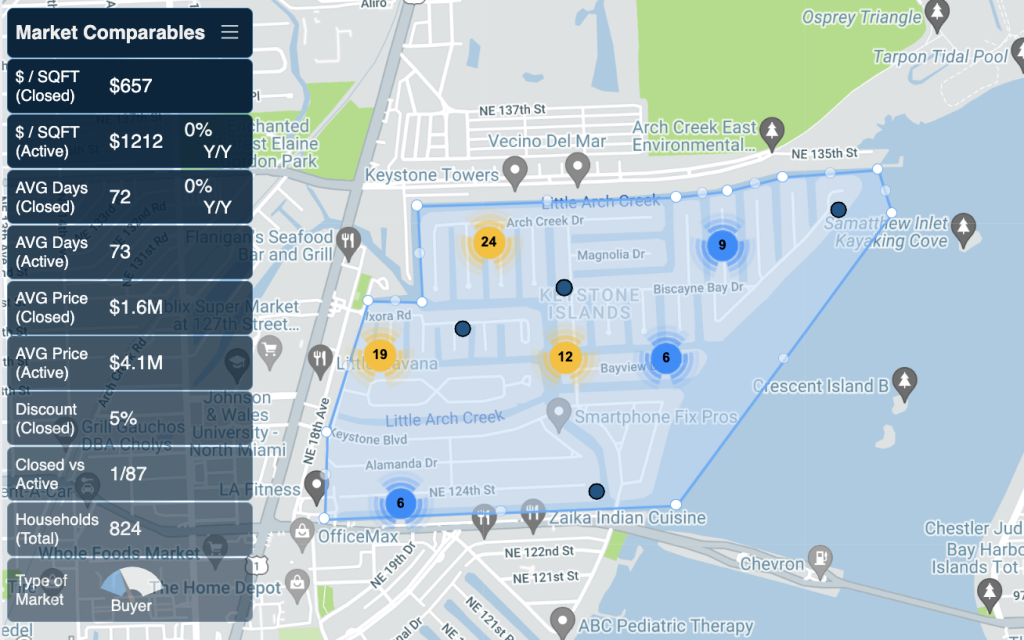The width and height of the screenshot is (1024, 640).
Task: Select the AVG Days (Active) row
Action: [130, 252]
